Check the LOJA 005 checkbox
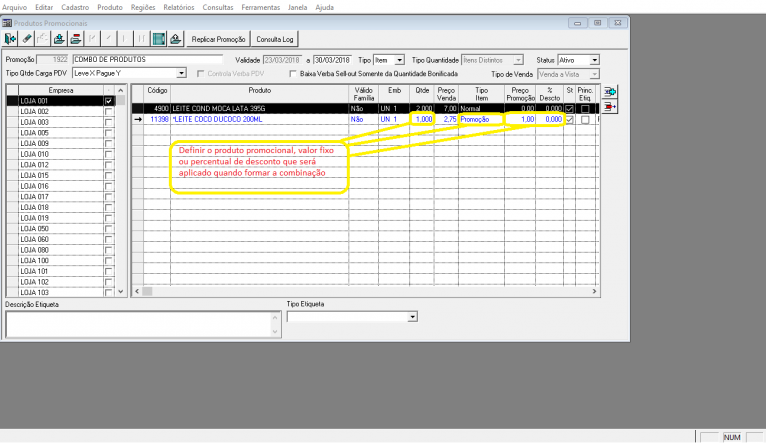This screenshot has height=443, width=766. (108, 133)
